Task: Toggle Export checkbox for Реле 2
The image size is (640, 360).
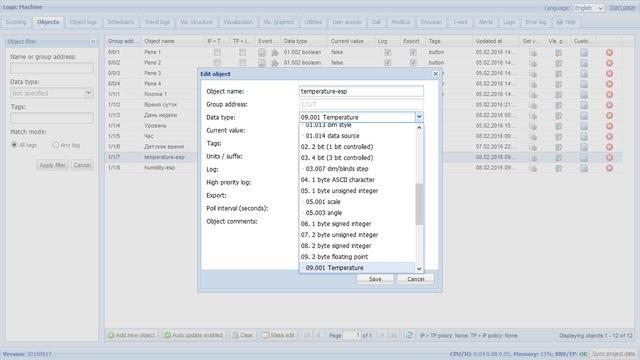Action: pyautogui.click(x=413, y=63)
